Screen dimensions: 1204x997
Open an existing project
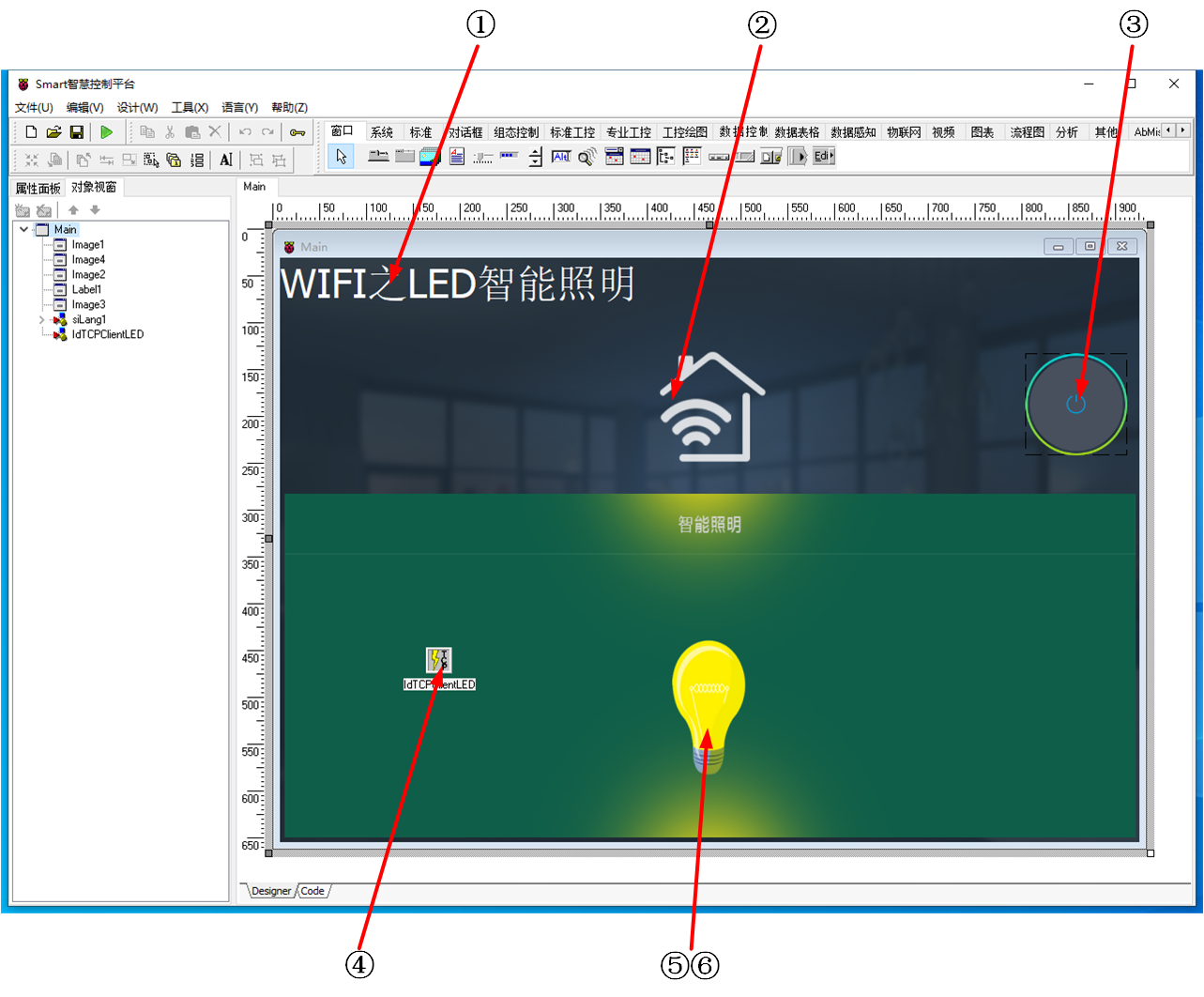pos(53,132)
